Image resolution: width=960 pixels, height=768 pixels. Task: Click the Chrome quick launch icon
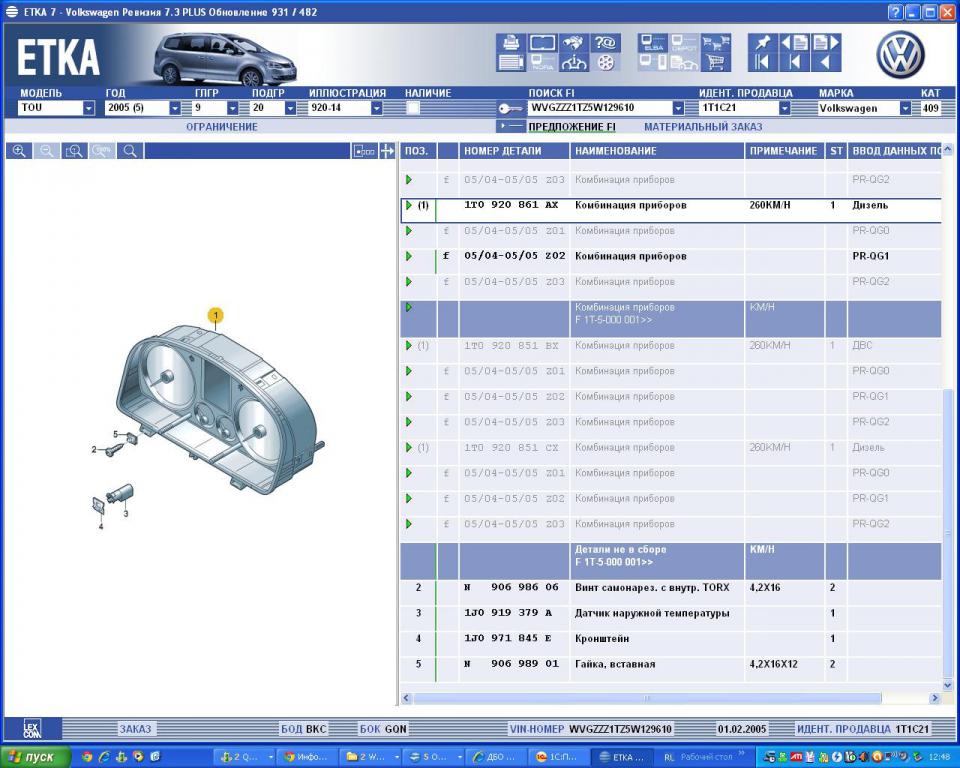coord(86,757)
